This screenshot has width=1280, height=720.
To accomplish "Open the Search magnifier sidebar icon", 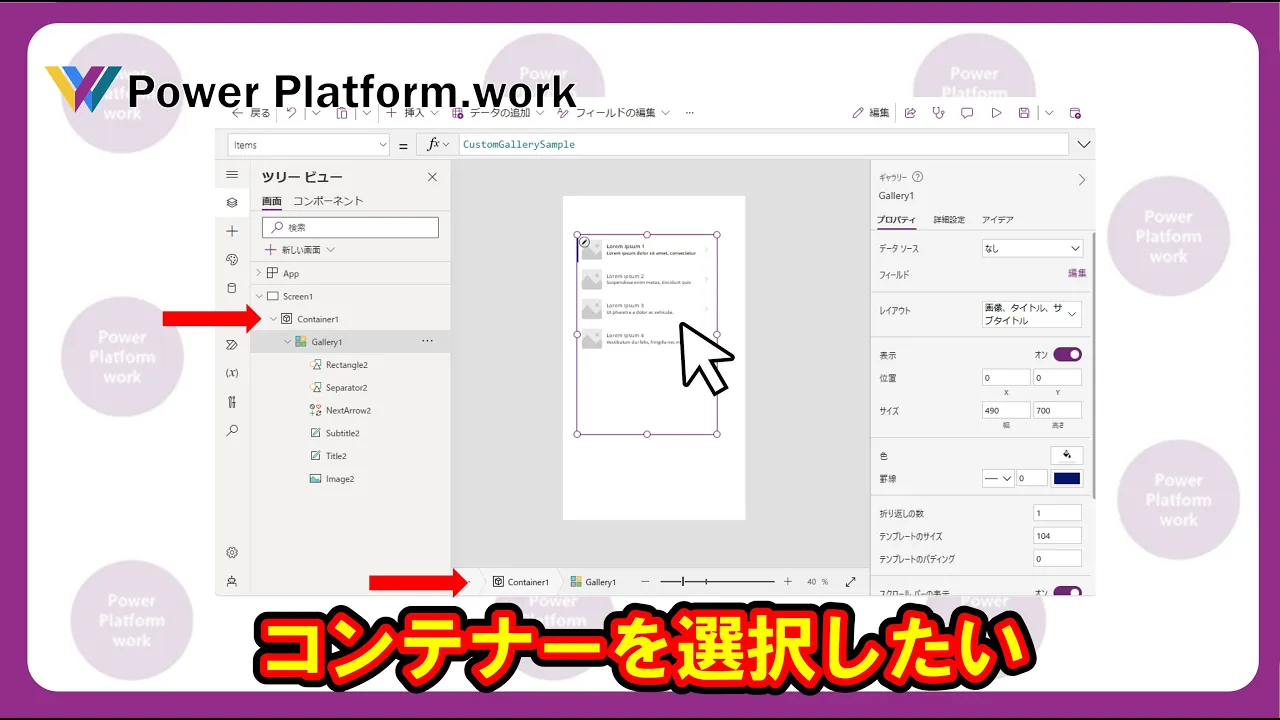I will click(232, 431).
